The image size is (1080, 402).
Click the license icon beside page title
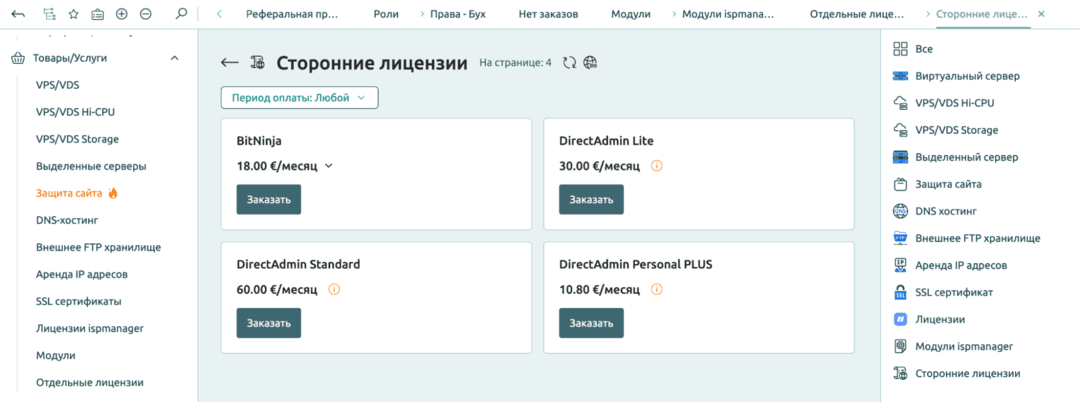[258, 63]
